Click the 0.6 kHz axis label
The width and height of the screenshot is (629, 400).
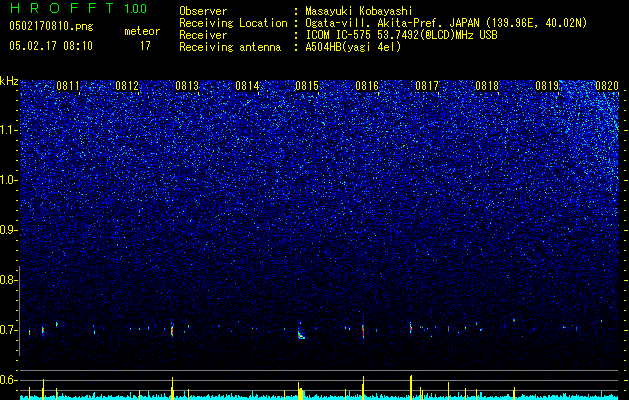pyautogui.click(x=8, y=380)
